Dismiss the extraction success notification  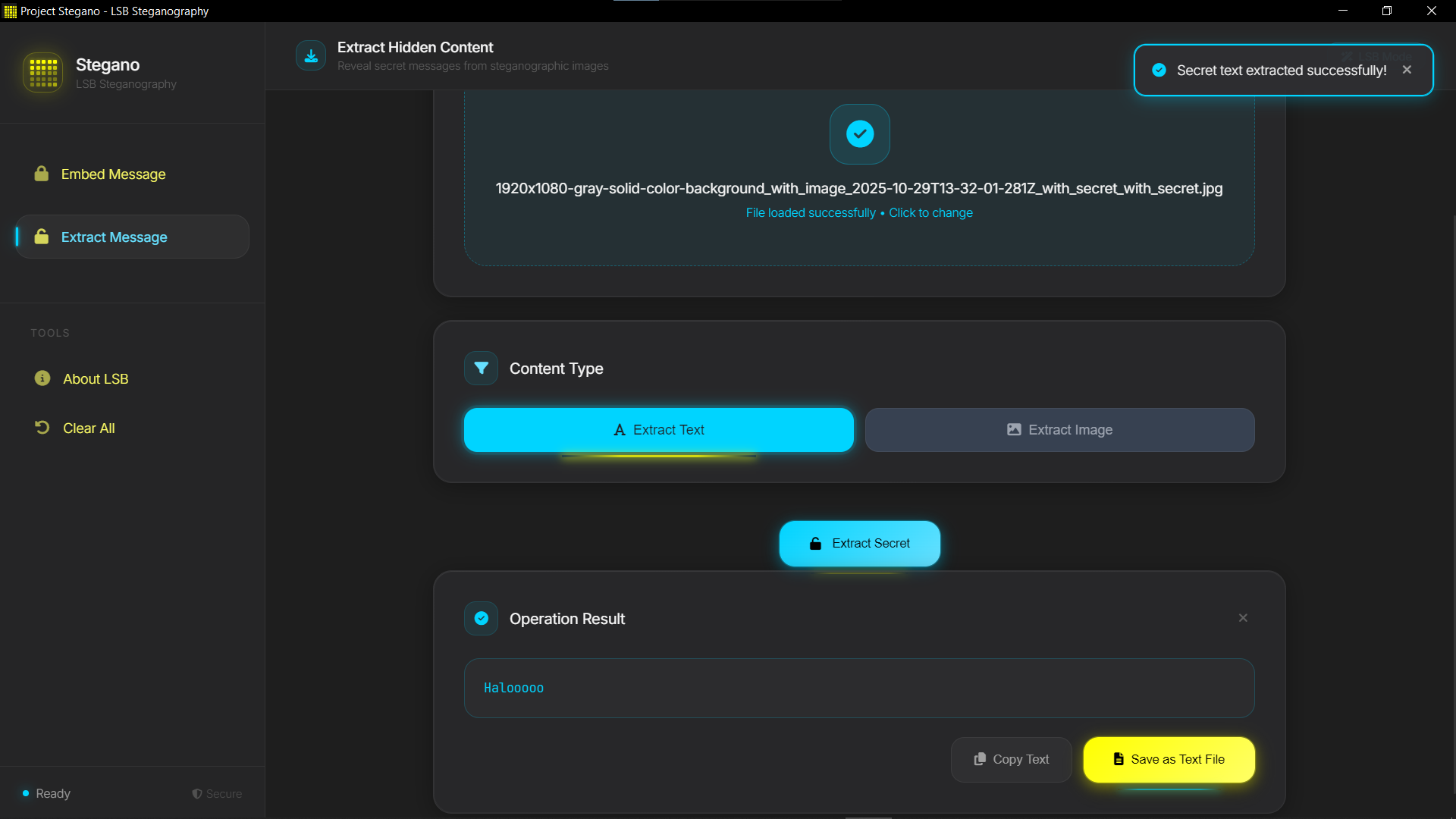[1407, 69]
